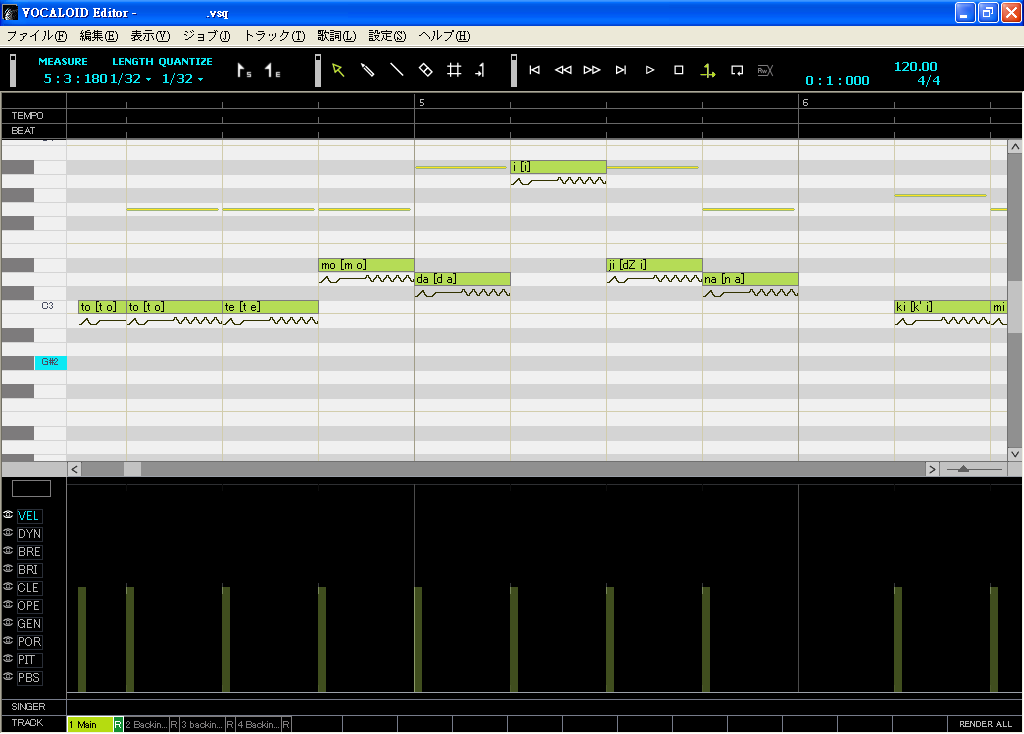Toggle eye icon beside PBS
The image size is (1024, 734).
[8, 677]
